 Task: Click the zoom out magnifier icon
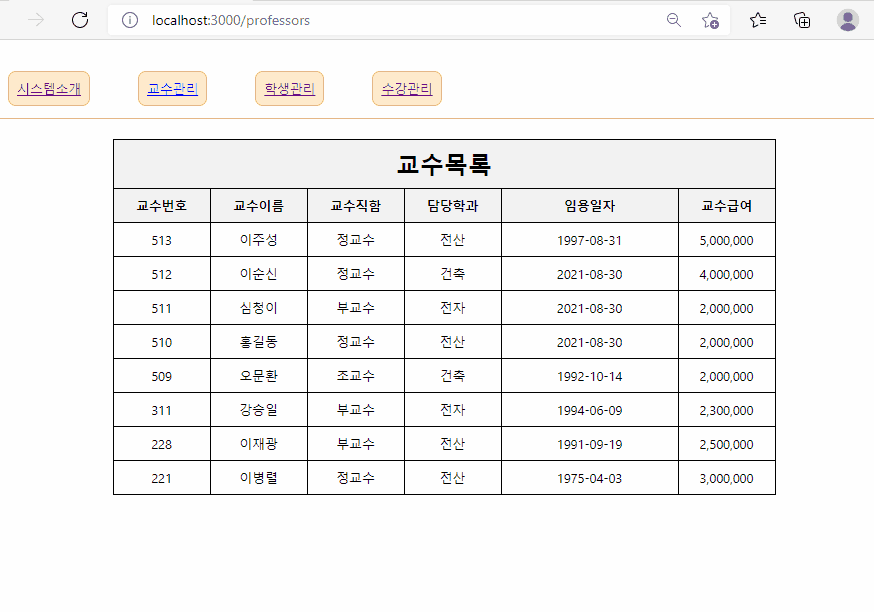(674, 20)
